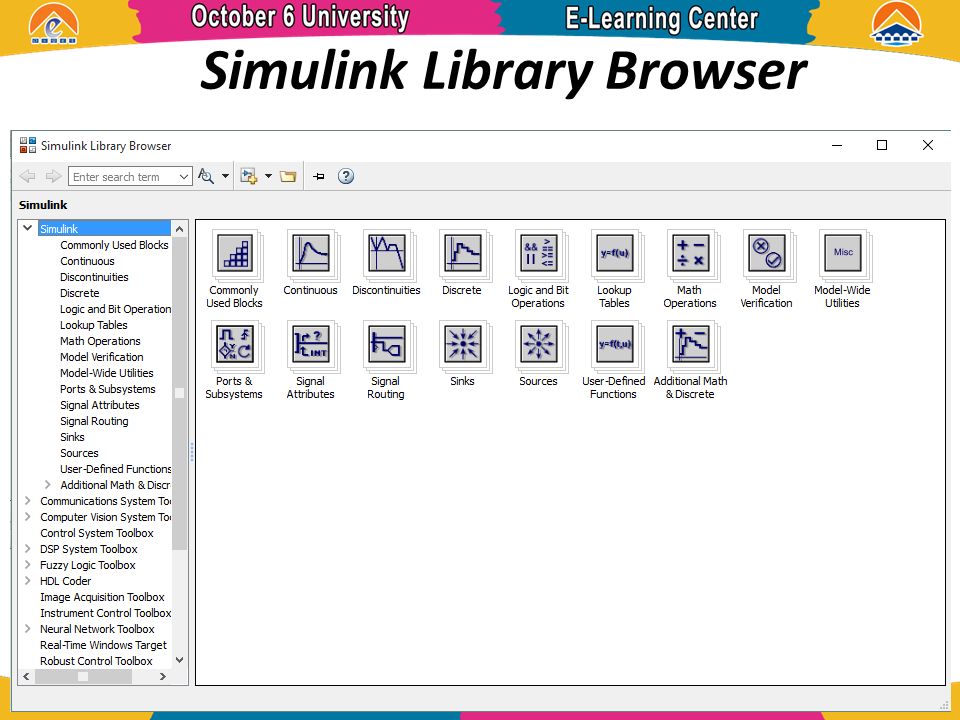The width and height of the screenshot is (960, 720).
Task: Select Commonly Used Blocks in tree
Action: (x=114, y=245)
